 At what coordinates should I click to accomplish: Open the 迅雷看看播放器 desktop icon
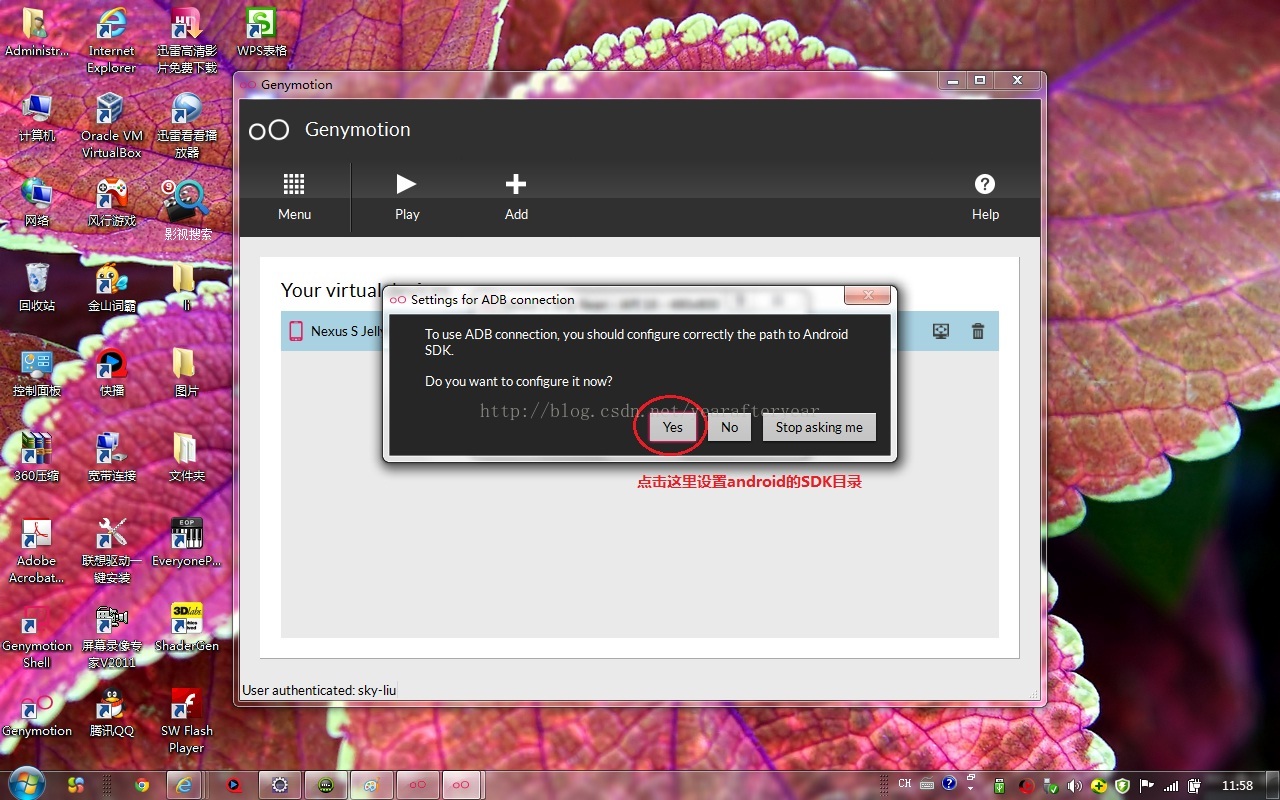coord(186,126)
